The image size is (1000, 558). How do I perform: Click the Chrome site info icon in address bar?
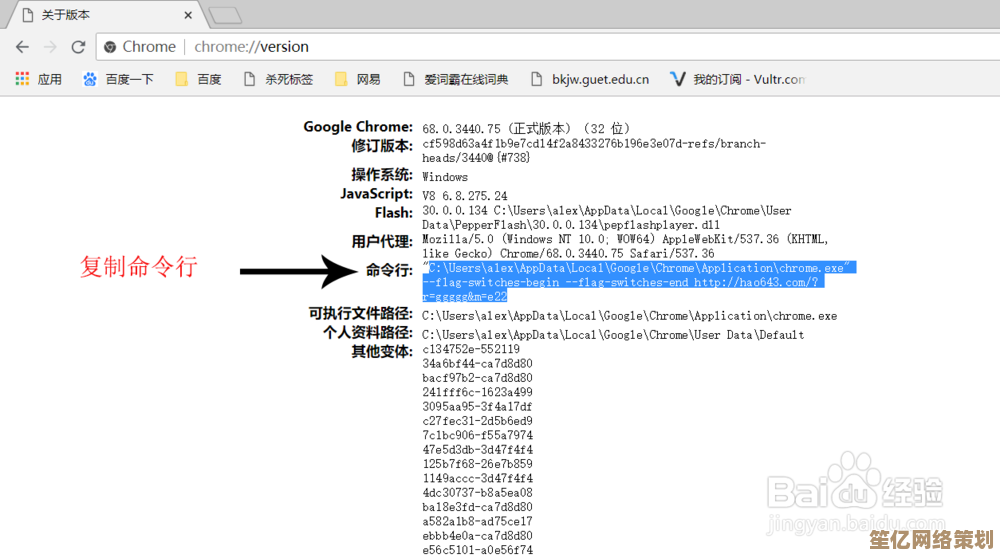coord(110,47)
